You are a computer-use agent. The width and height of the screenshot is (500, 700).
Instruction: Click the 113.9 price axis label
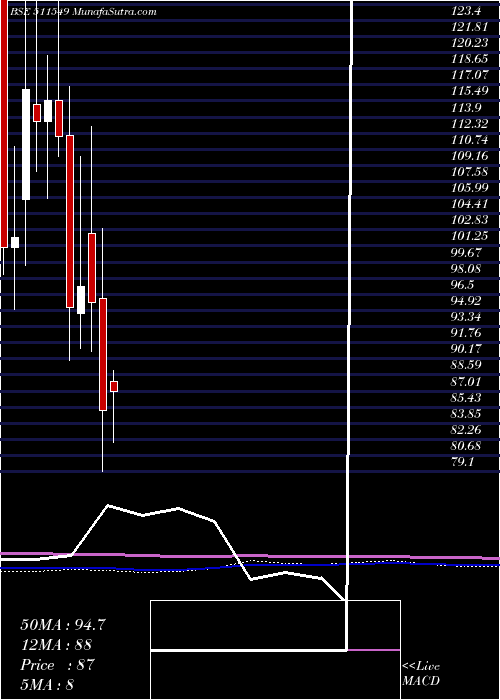[x=466, y=108]
